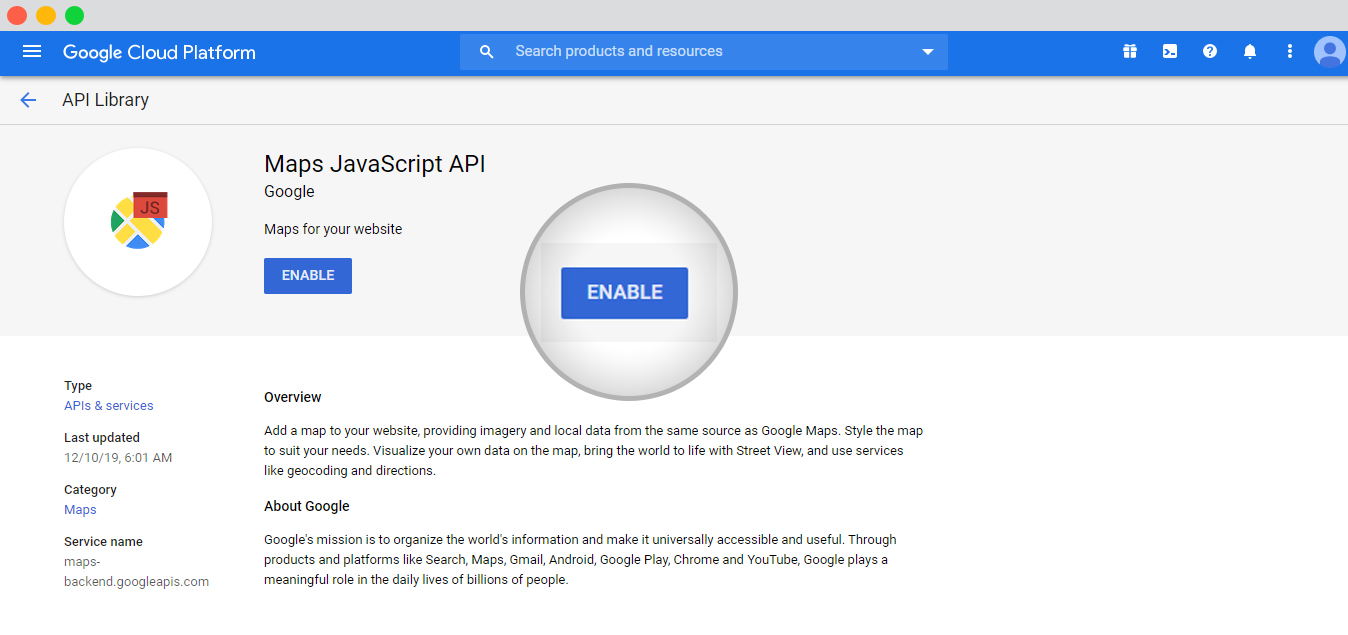Click the Maps JavaScript API logo

click(x=138, y=222)
